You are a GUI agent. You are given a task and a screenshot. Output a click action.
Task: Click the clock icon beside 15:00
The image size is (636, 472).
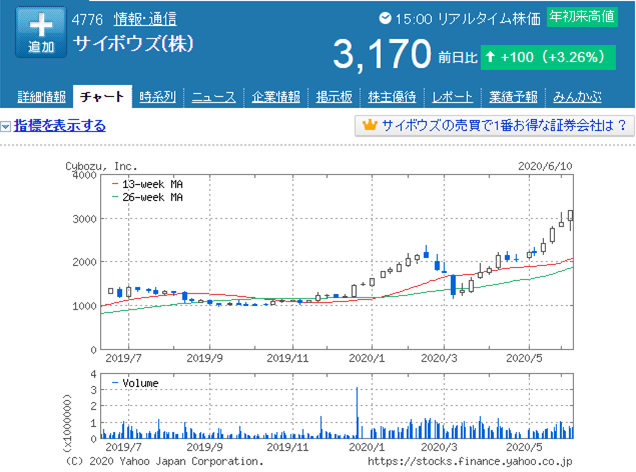point(385,18)
